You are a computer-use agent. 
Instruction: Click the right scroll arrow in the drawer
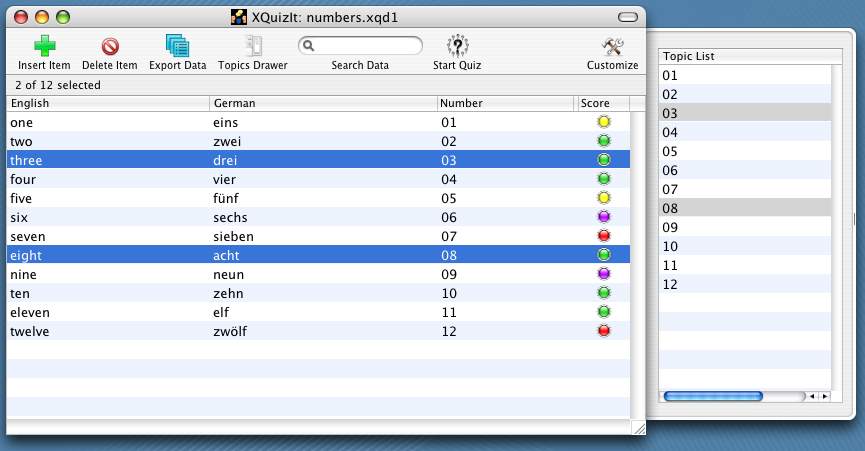tap(824, 396)
